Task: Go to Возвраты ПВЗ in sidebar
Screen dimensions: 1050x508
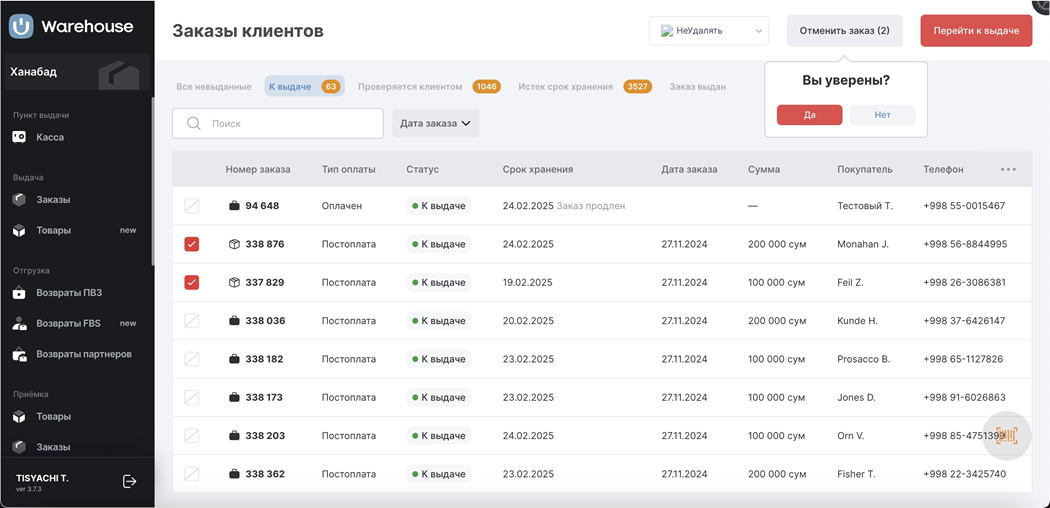Action: tap(69, 293)
